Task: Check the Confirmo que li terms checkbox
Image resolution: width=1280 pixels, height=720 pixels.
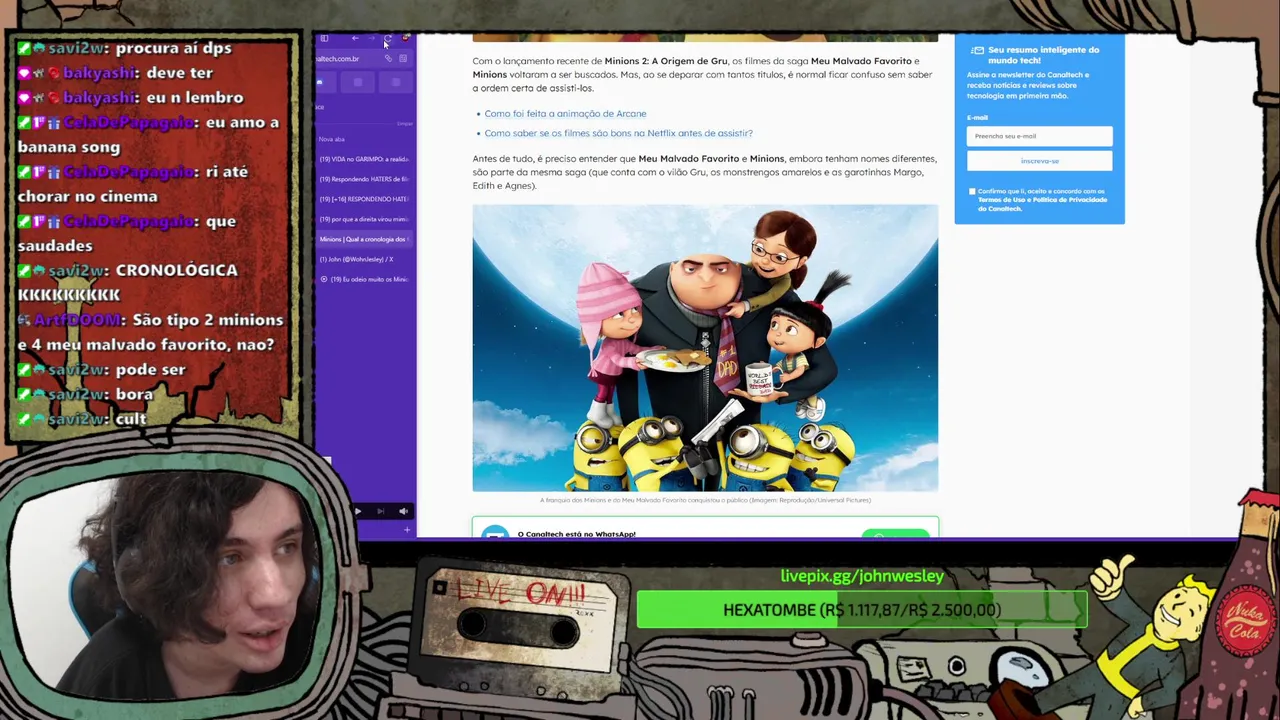Action: click(972, 191)
